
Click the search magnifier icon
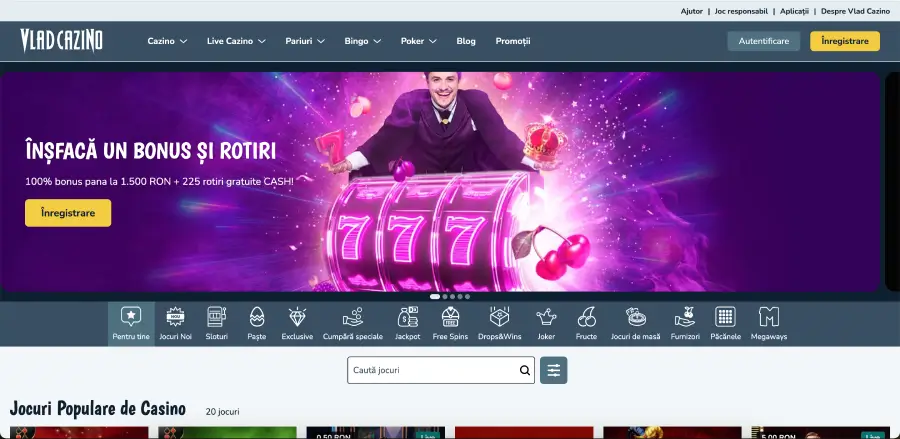coord(525,370)
